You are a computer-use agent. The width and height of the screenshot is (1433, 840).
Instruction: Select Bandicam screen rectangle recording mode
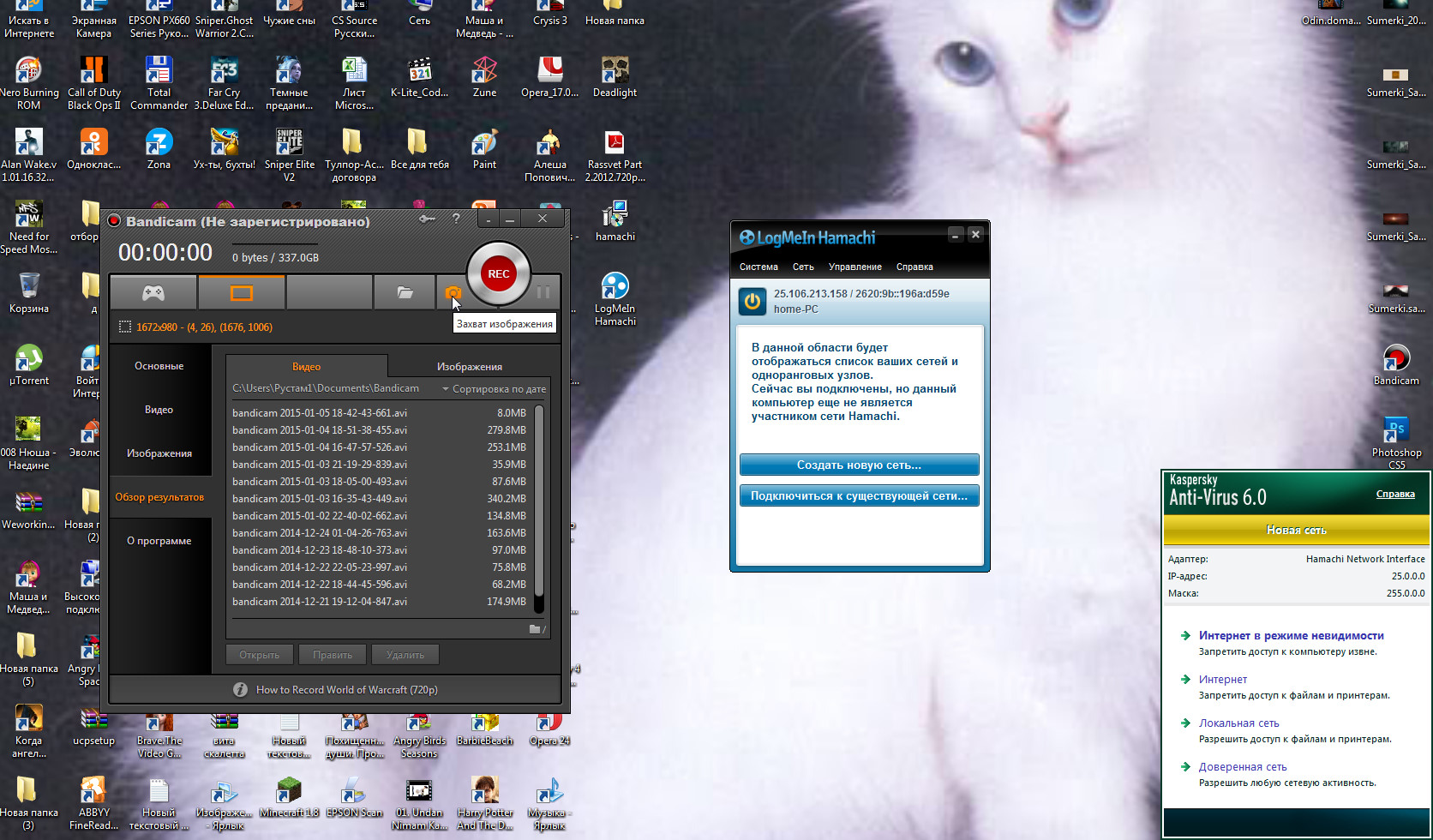tap(242, 293)
